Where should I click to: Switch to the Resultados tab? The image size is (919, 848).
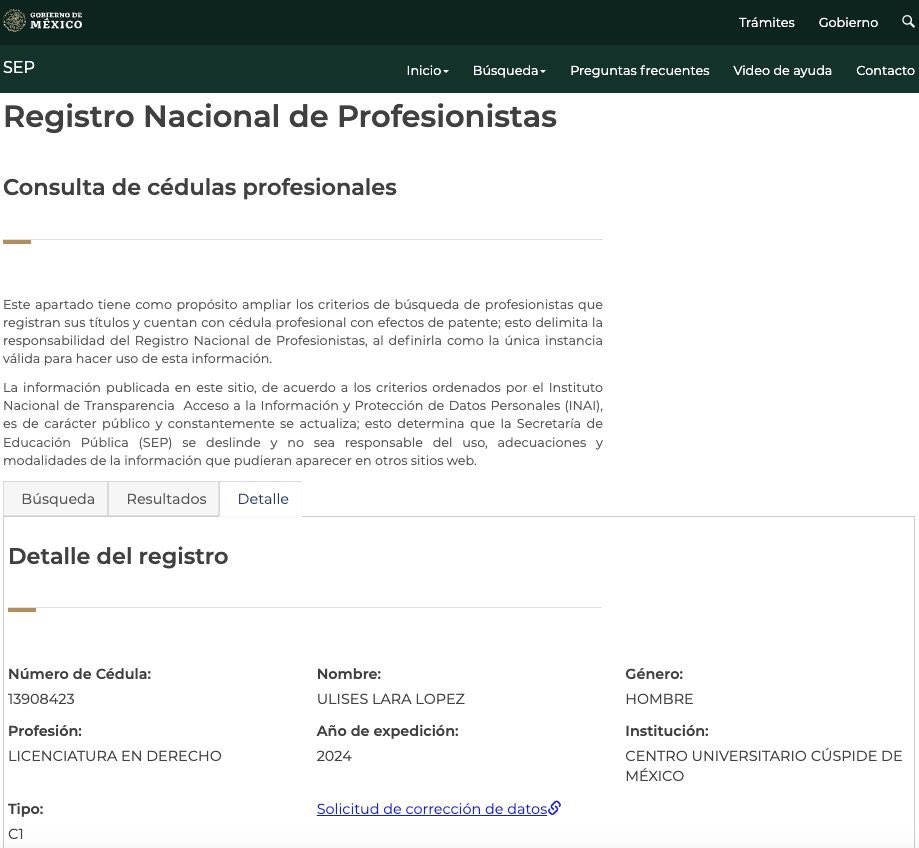pyautogui.click(x=165, y=499)
